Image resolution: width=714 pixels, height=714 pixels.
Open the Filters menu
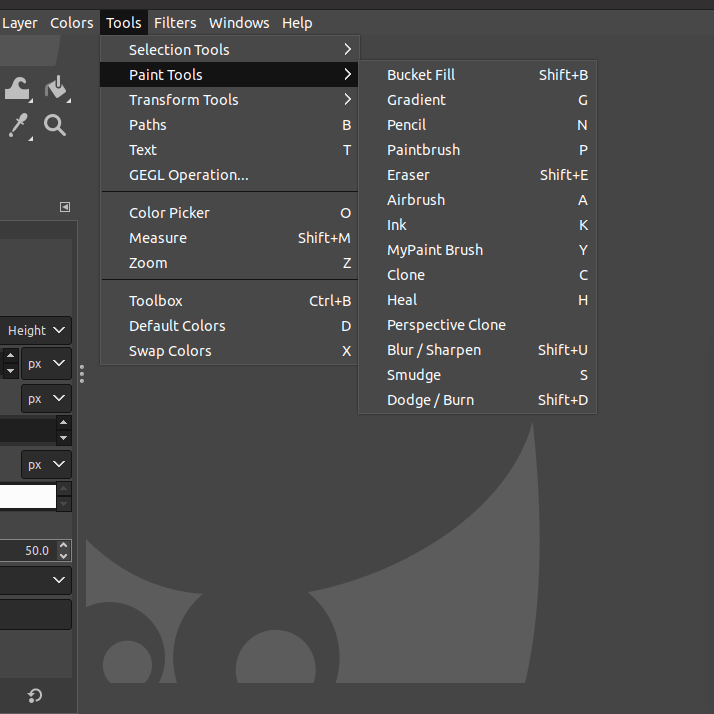(x=175, y=23)
